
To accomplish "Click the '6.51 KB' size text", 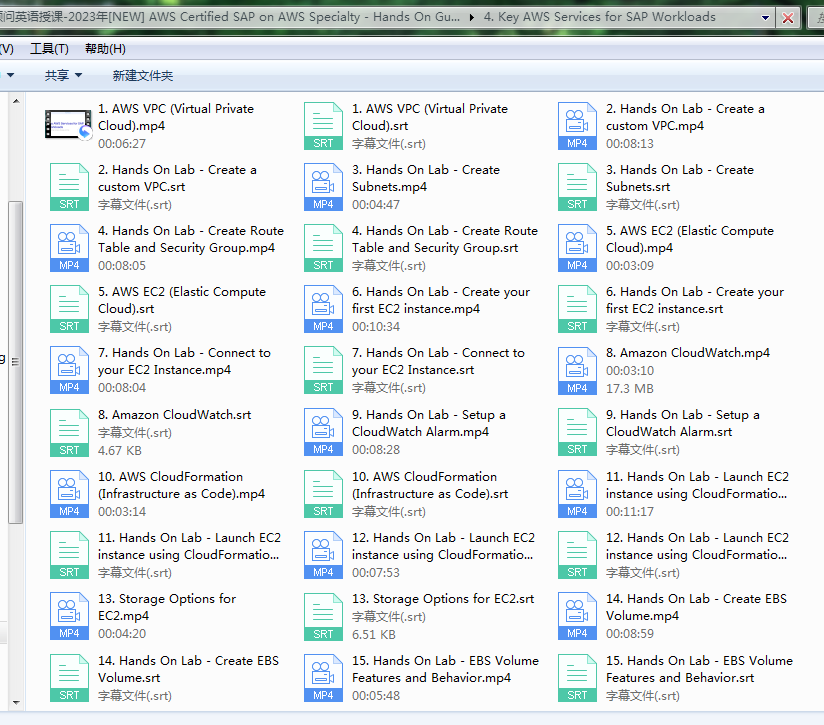I will click(x=374, y=635).
